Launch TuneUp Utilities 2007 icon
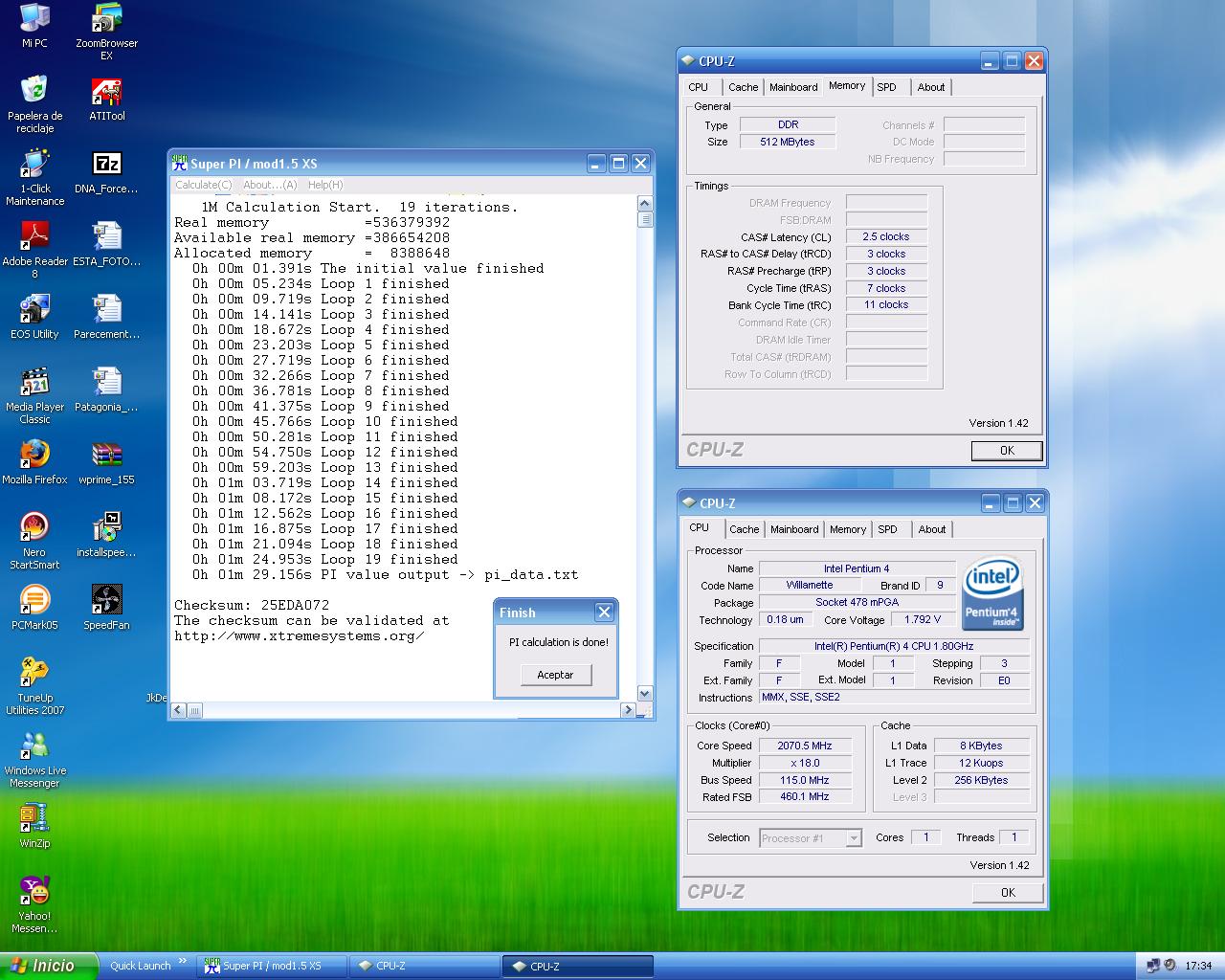 (34, 686)
